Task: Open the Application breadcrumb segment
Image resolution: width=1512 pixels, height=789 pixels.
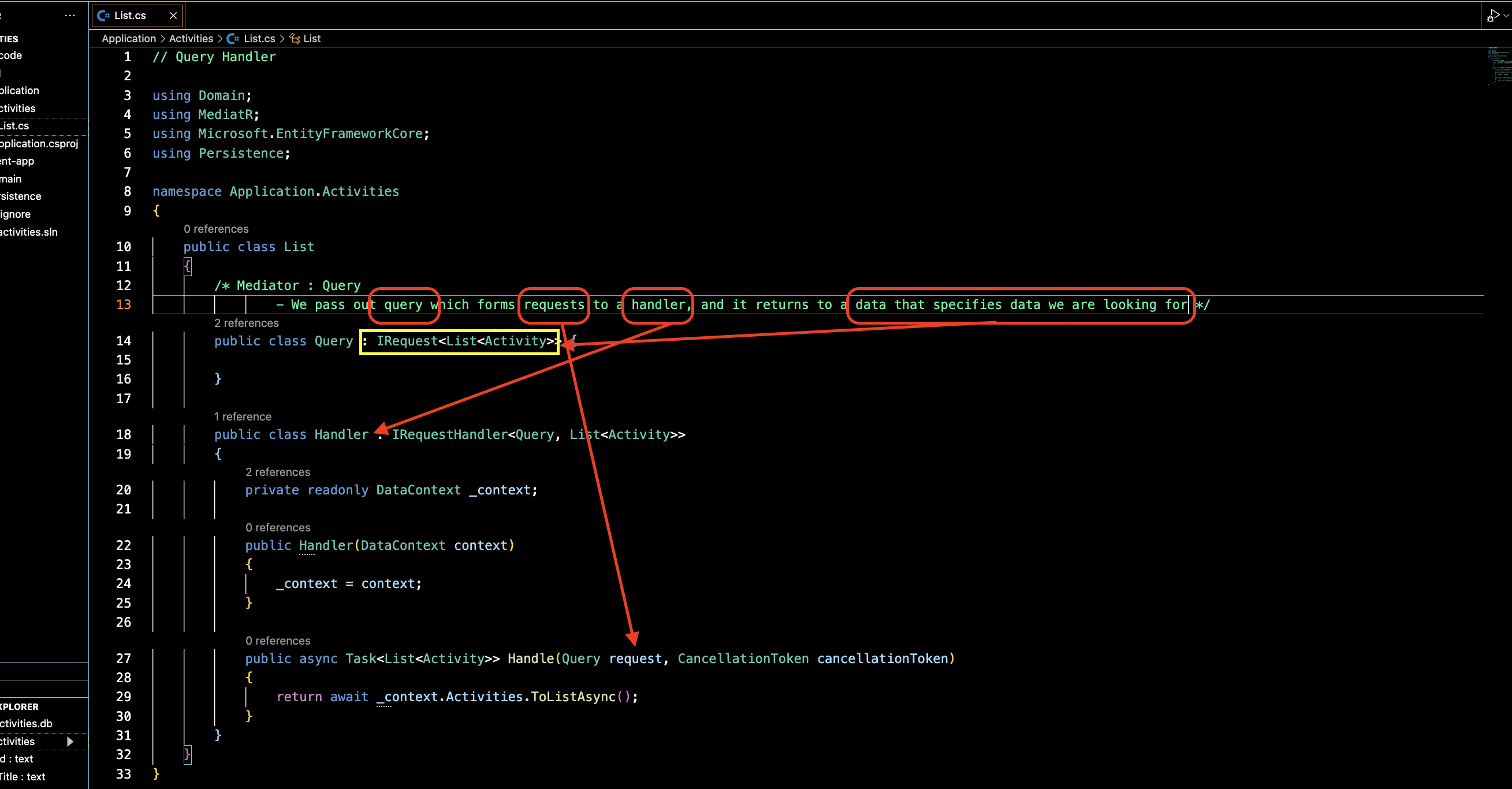Action: (129, 39)
